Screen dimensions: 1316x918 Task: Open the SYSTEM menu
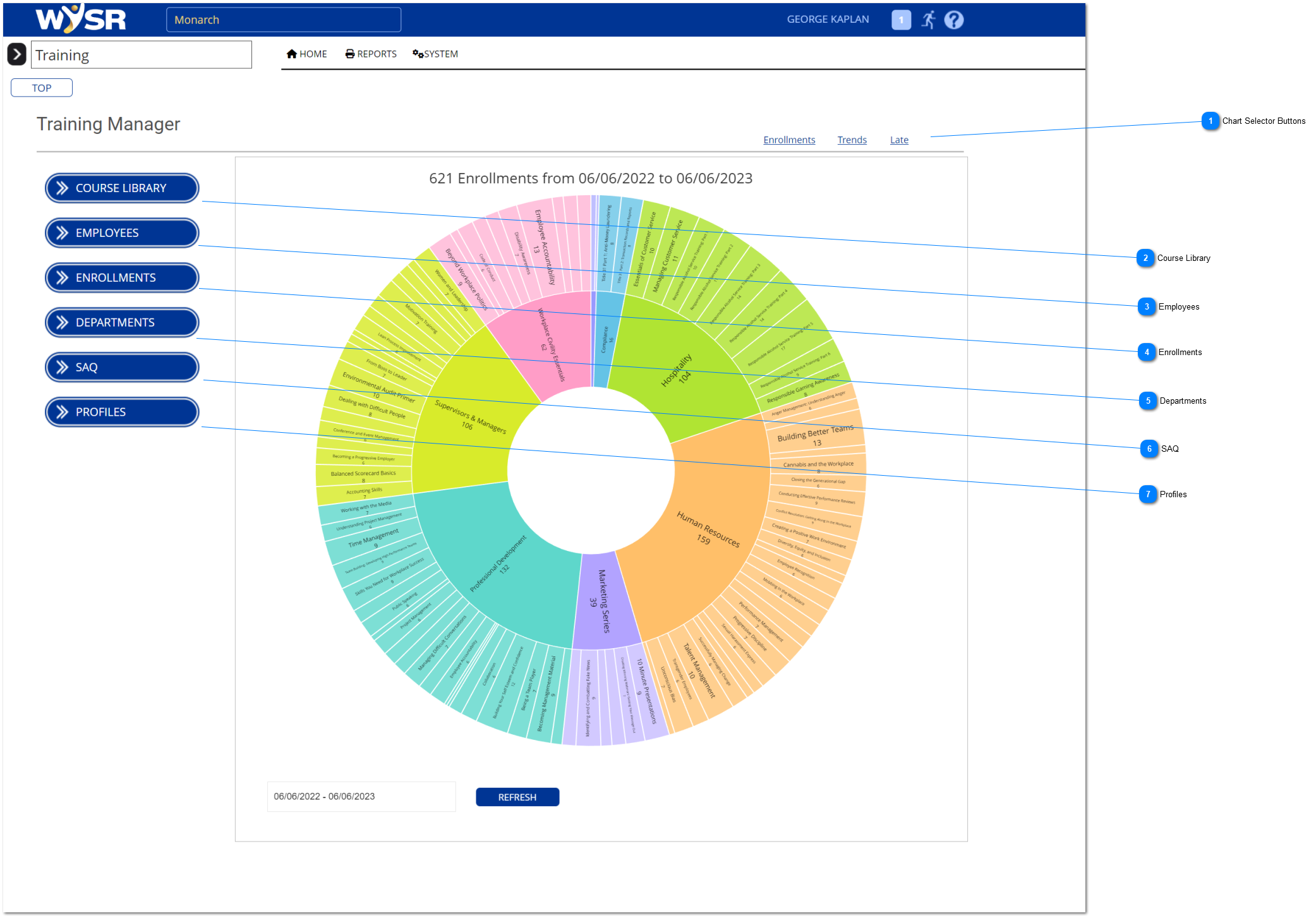click(x=435, y=54)
